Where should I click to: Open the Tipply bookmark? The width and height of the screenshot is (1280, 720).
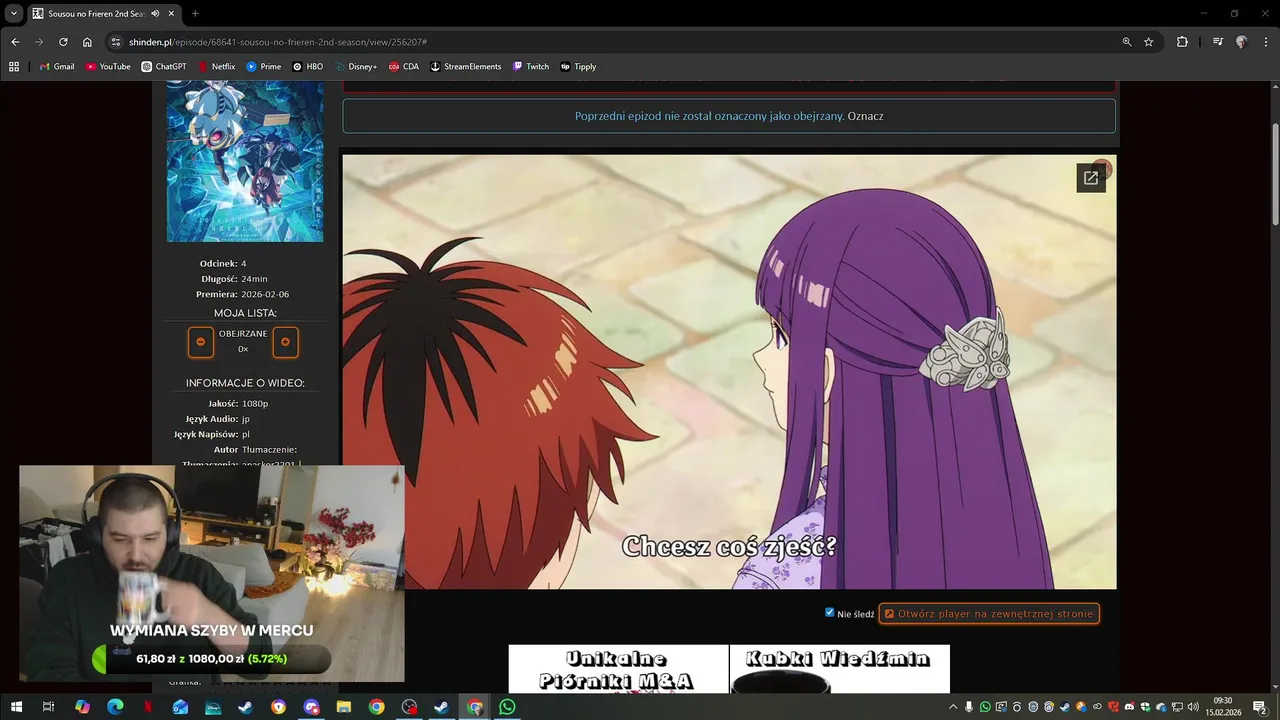point(579,67)
